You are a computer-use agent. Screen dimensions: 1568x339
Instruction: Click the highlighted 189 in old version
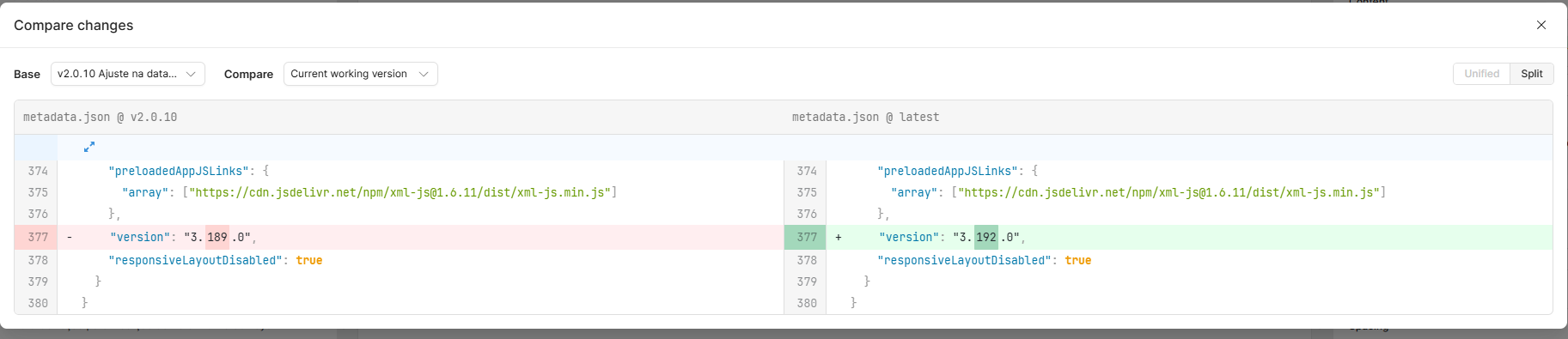point(217,237)
